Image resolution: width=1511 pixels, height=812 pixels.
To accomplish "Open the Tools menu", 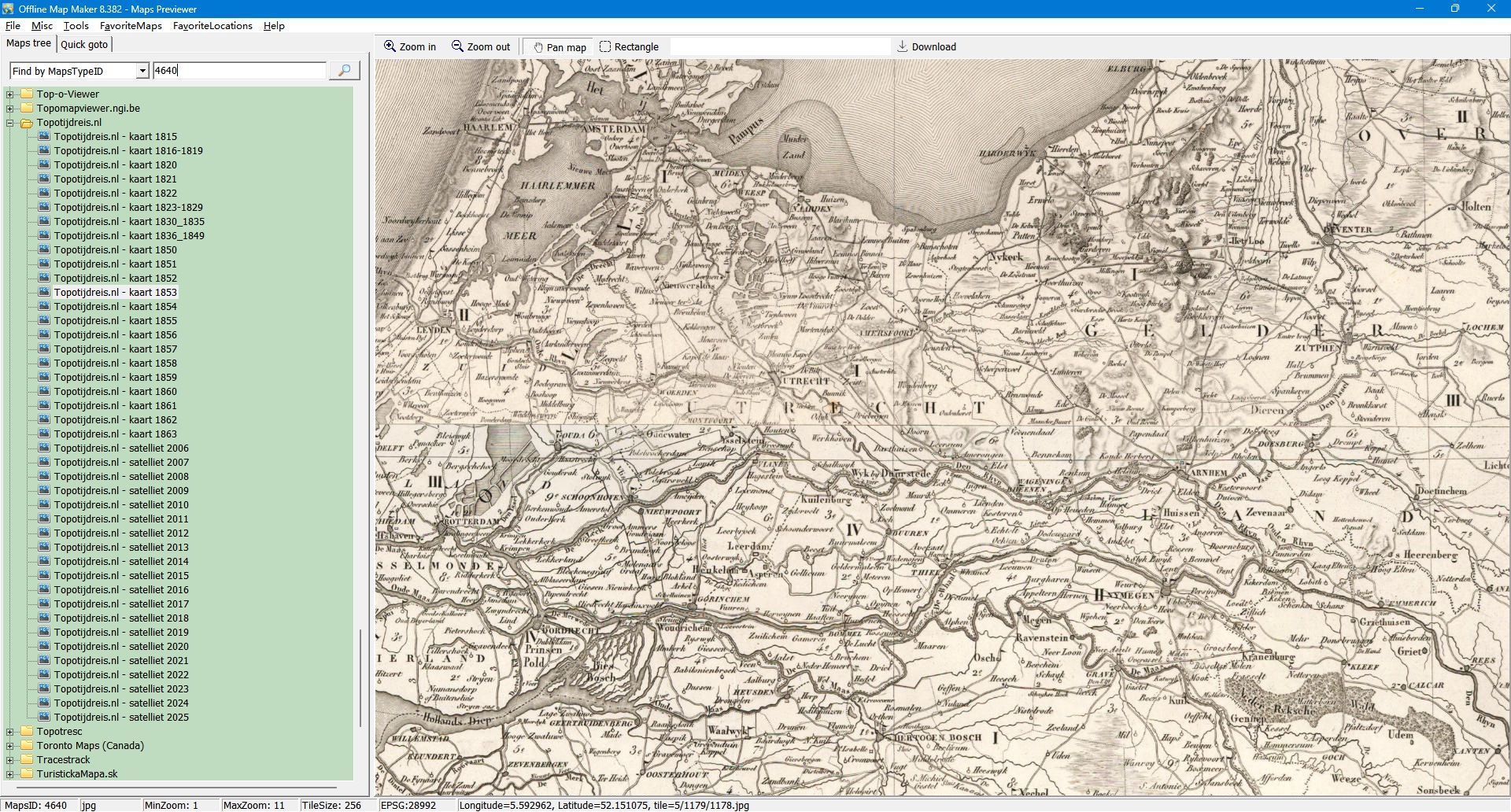I will 76,26.
